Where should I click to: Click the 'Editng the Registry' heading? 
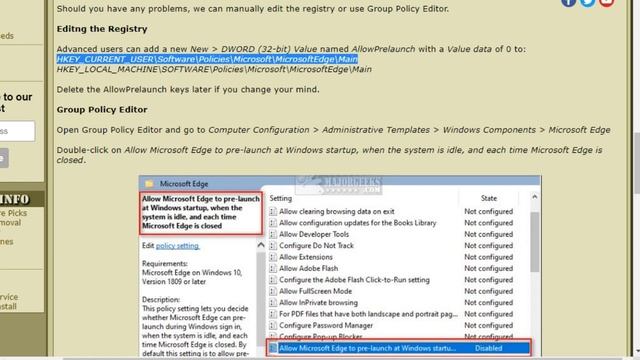point(102,29)
